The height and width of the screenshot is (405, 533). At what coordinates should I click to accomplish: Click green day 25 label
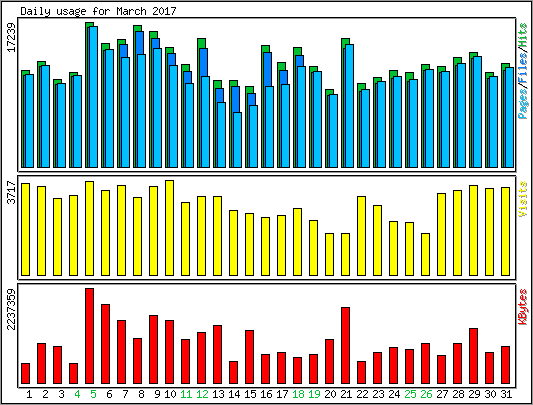click(x=410, y=394)
